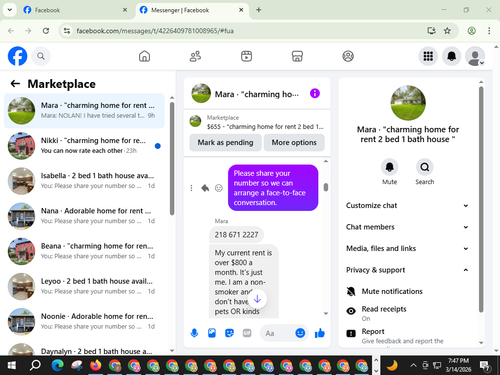
Task: Click the message text field Aa
Action: tap(277, 333)
